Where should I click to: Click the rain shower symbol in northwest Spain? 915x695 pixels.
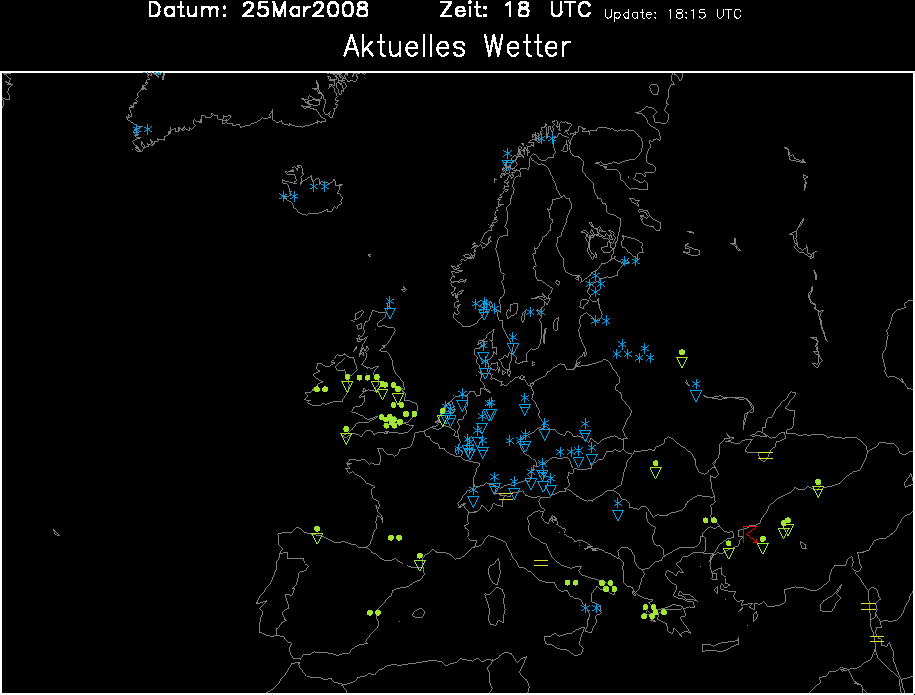point(317,535)
